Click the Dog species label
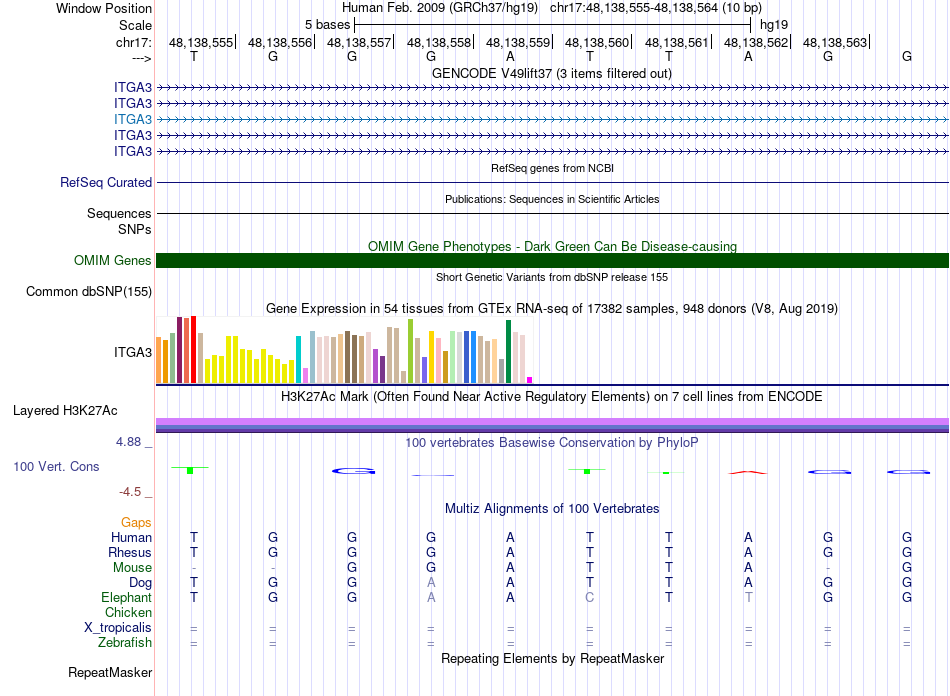950x696 pixels. pos(140,583)
